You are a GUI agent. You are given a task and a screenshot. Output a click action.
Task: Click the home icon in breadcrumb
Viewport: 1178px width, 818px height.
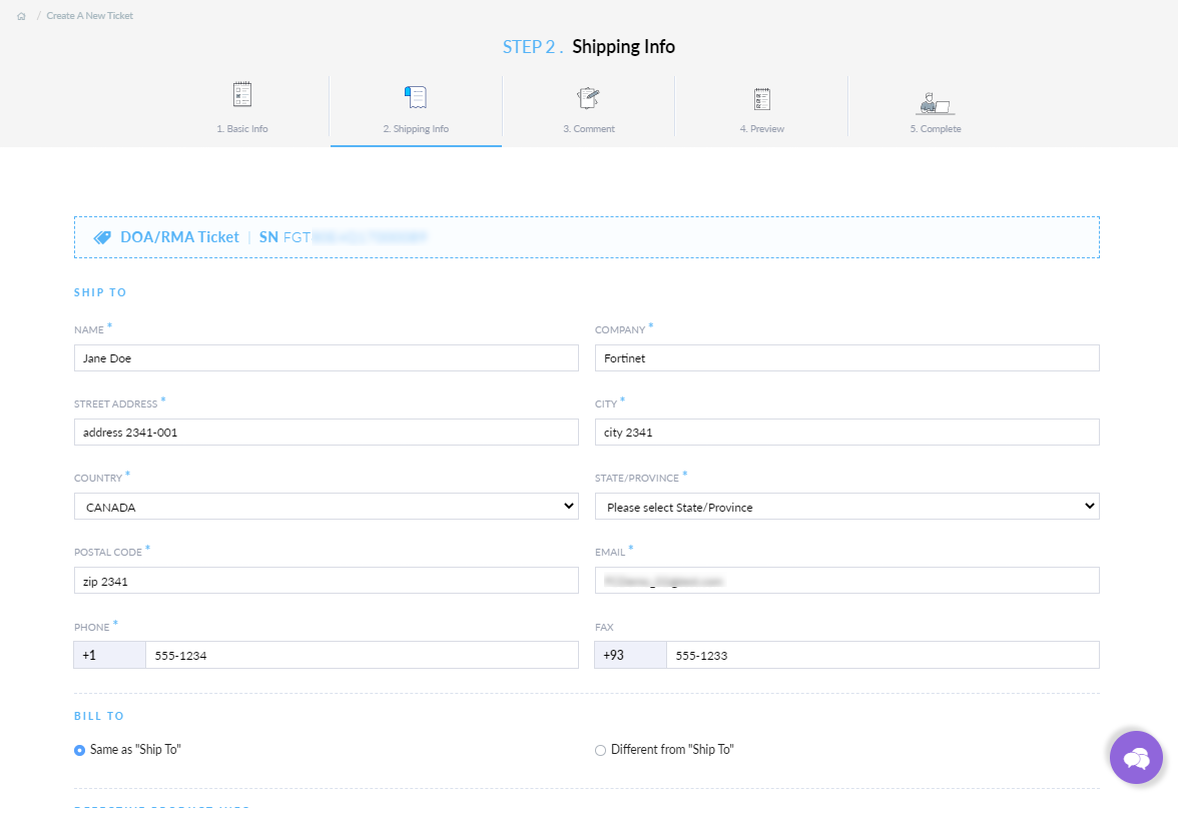pos(21,16)
